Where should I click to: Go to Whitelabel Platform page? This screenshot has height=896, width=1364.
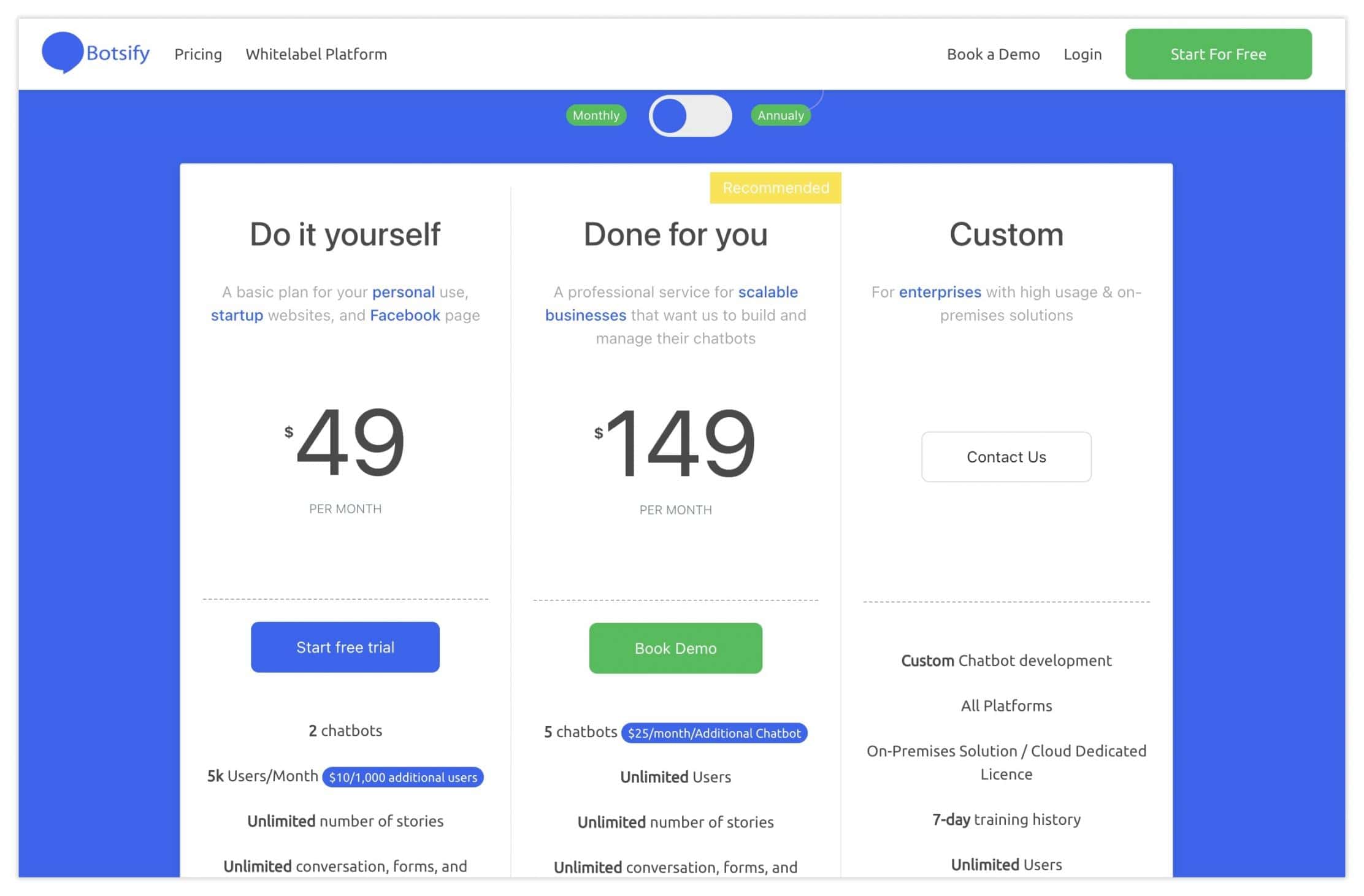tap(316, 55)
